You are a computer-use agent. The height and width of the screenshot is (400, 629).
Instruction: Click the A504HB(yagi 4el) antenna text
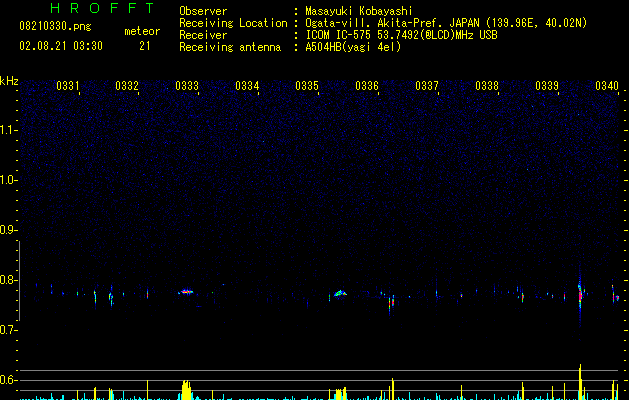[353, 47]
